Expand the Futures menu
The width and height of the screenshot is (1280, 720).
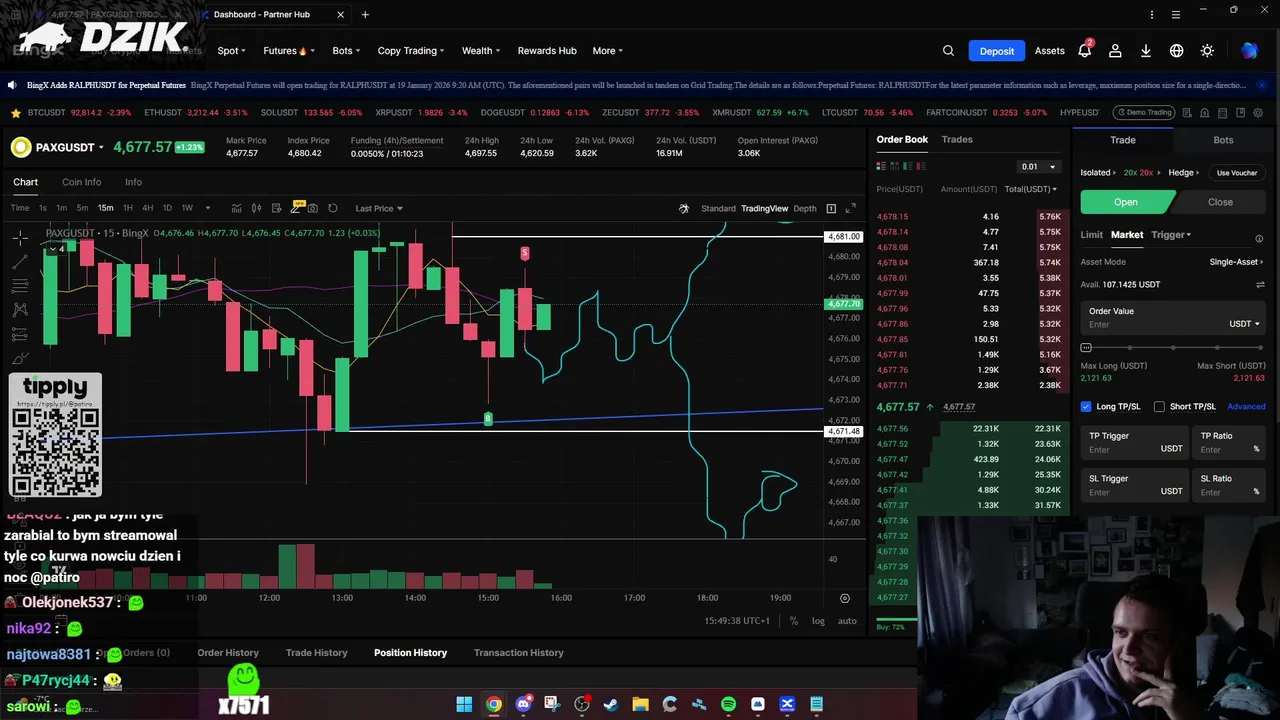(x=289, y=51)
